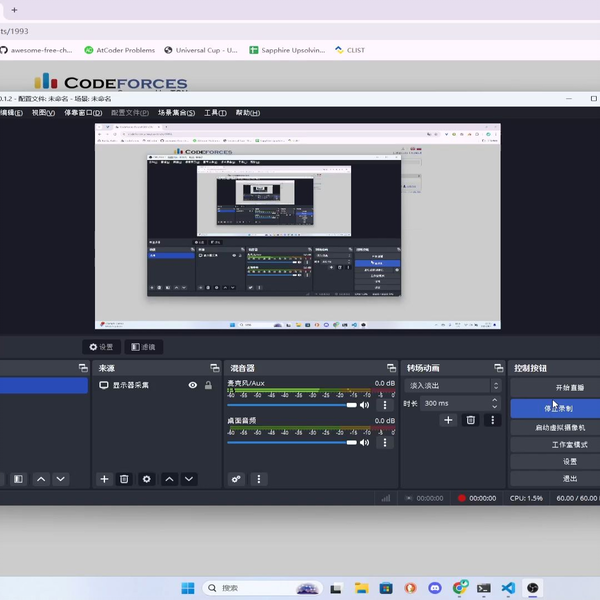Click the 开始直播 button

(556, 387)
